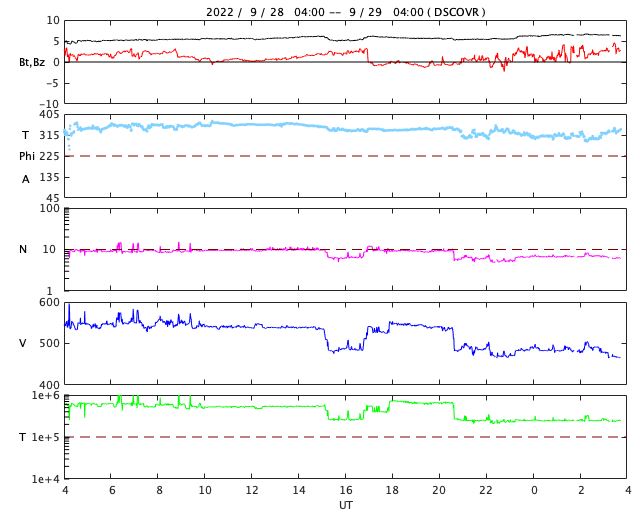Viewport: 640px width, 512px height.
Task: Click the '8' hour label on the UT axis
Action: pos(159,490)
